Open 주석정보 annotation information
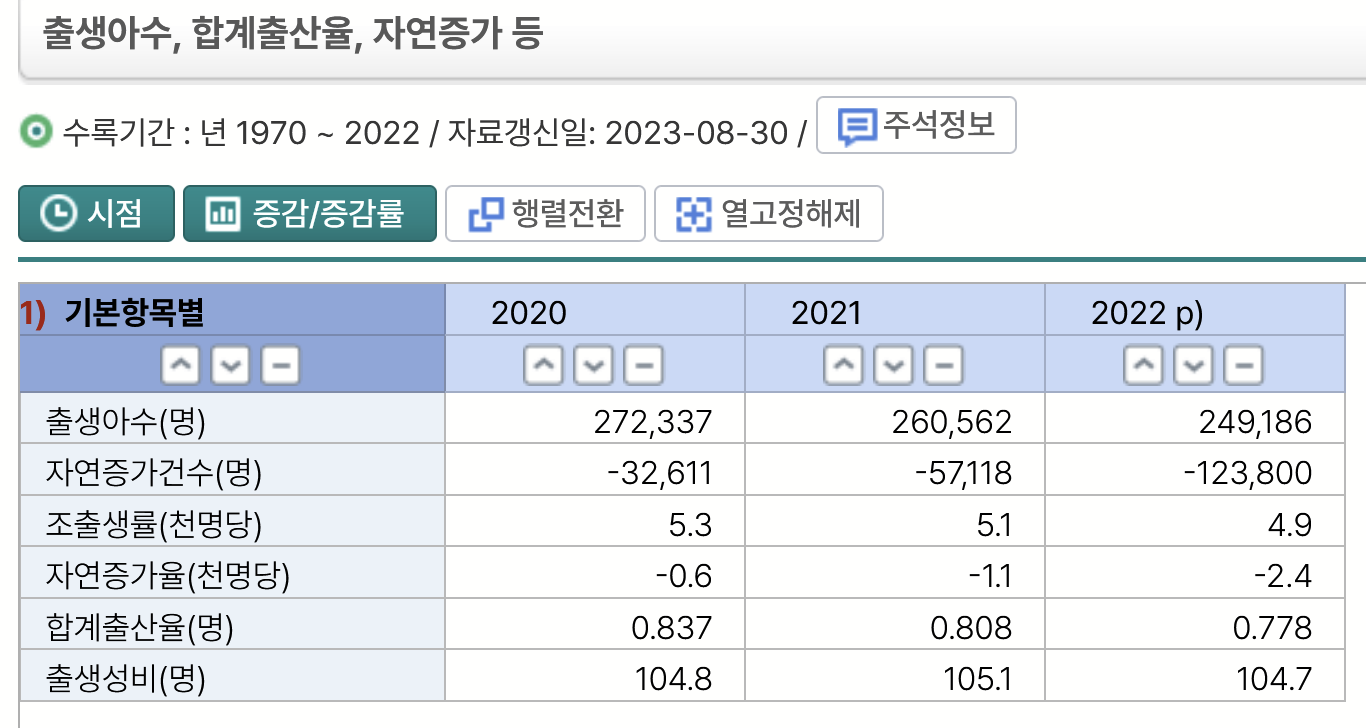 (914, 124)
